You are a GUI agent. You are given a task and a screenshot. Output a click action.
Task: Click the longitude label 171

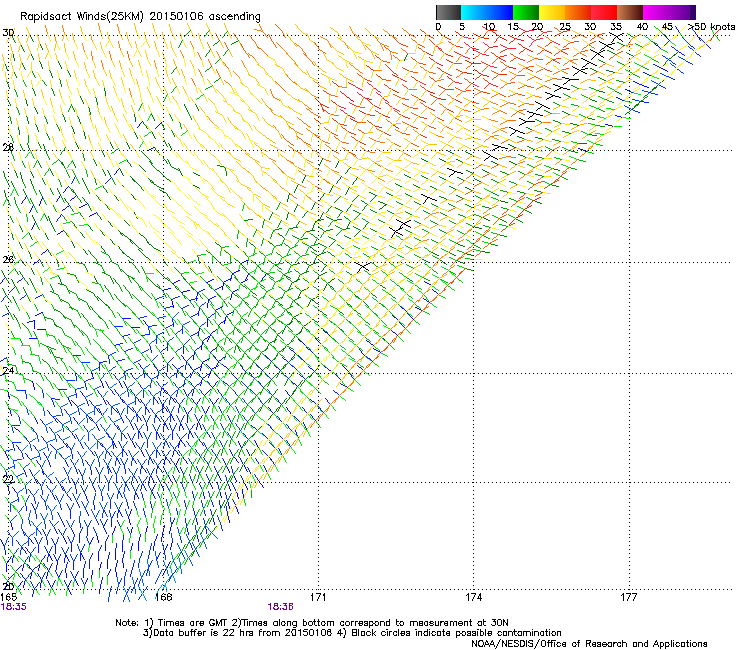(318, 597)
